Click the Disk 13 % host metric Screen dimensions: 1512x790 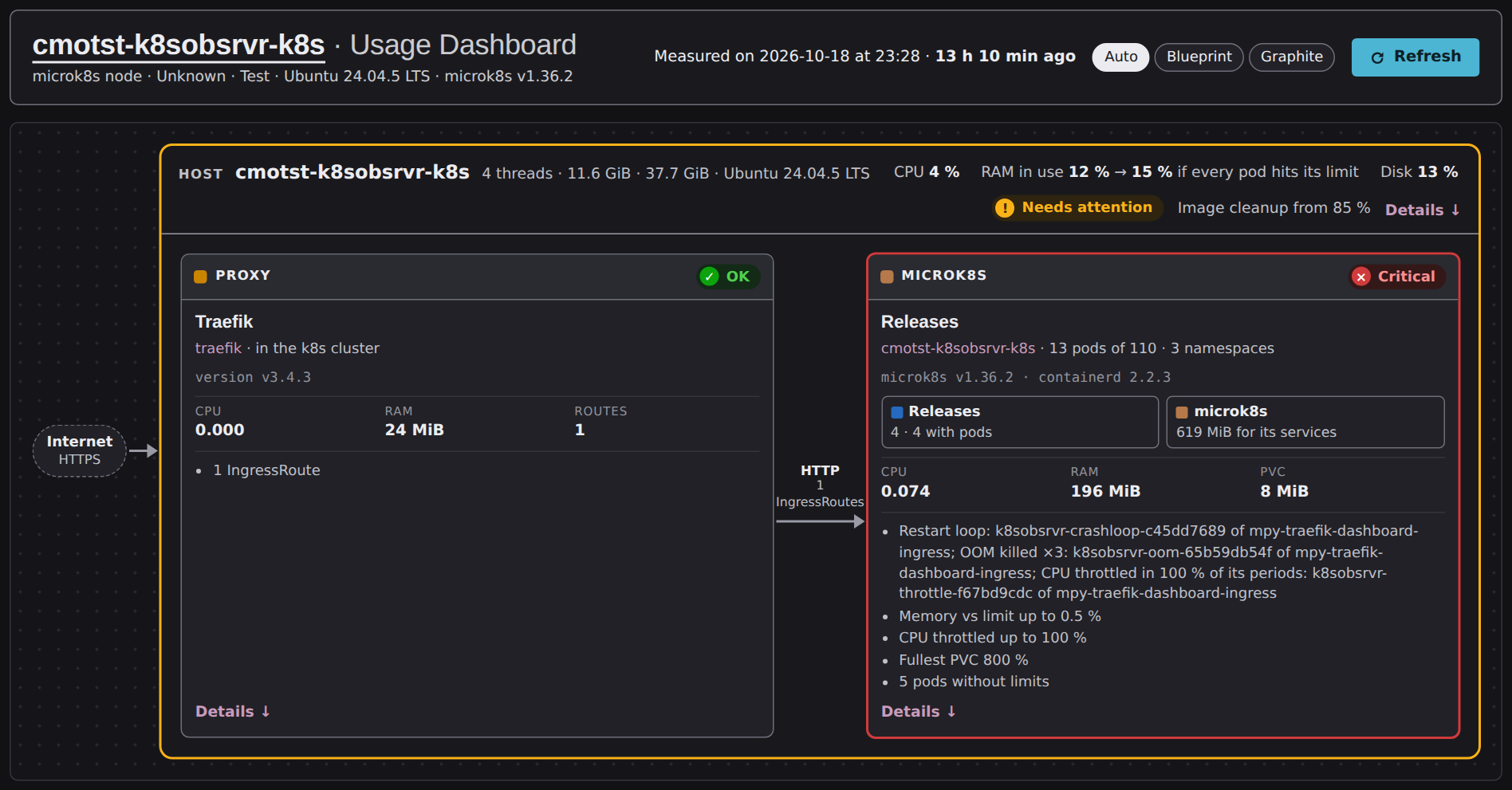1419,172
